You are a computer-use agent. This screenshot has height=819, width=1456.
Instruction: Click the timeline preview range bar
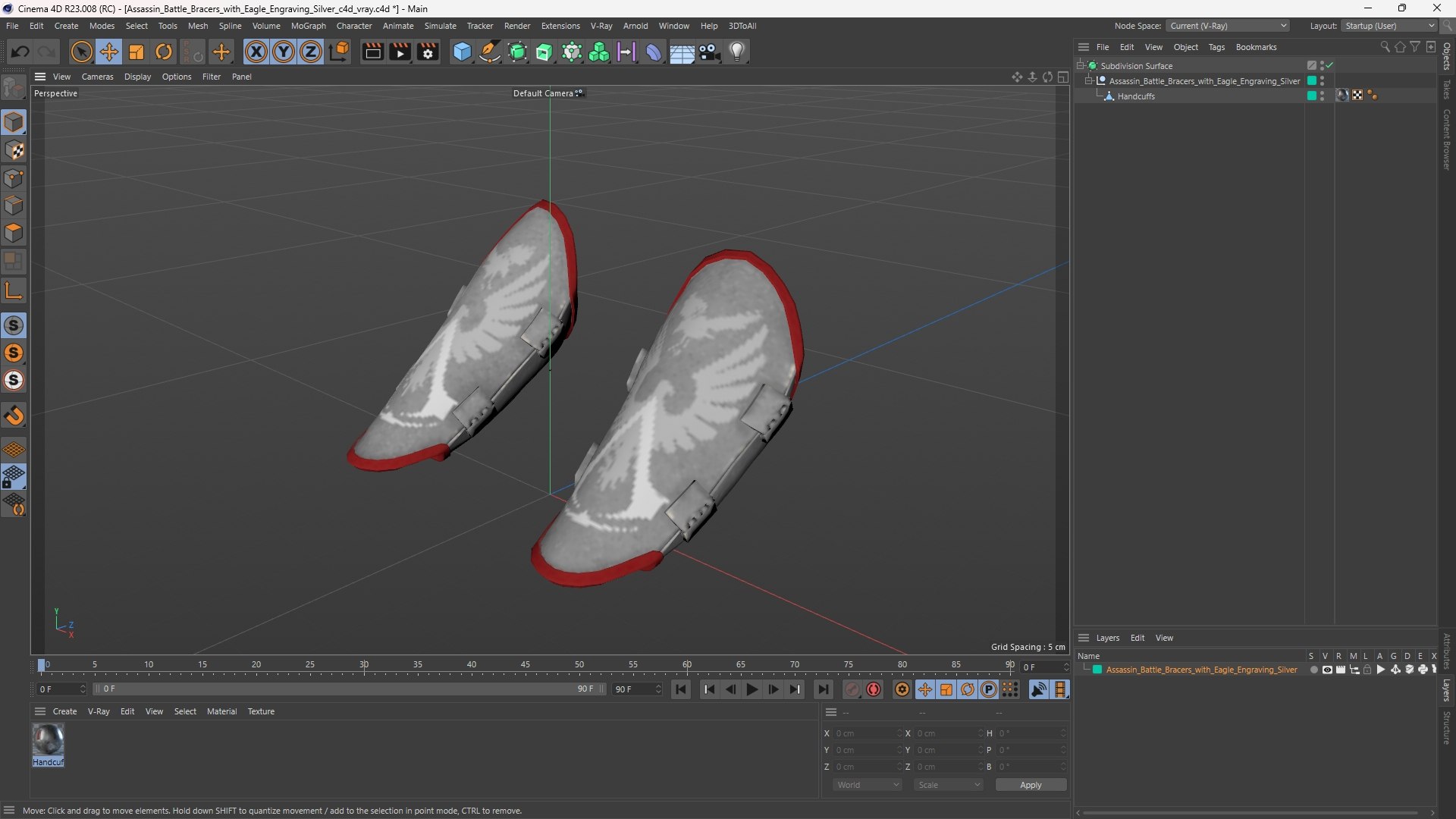(349, 689)
